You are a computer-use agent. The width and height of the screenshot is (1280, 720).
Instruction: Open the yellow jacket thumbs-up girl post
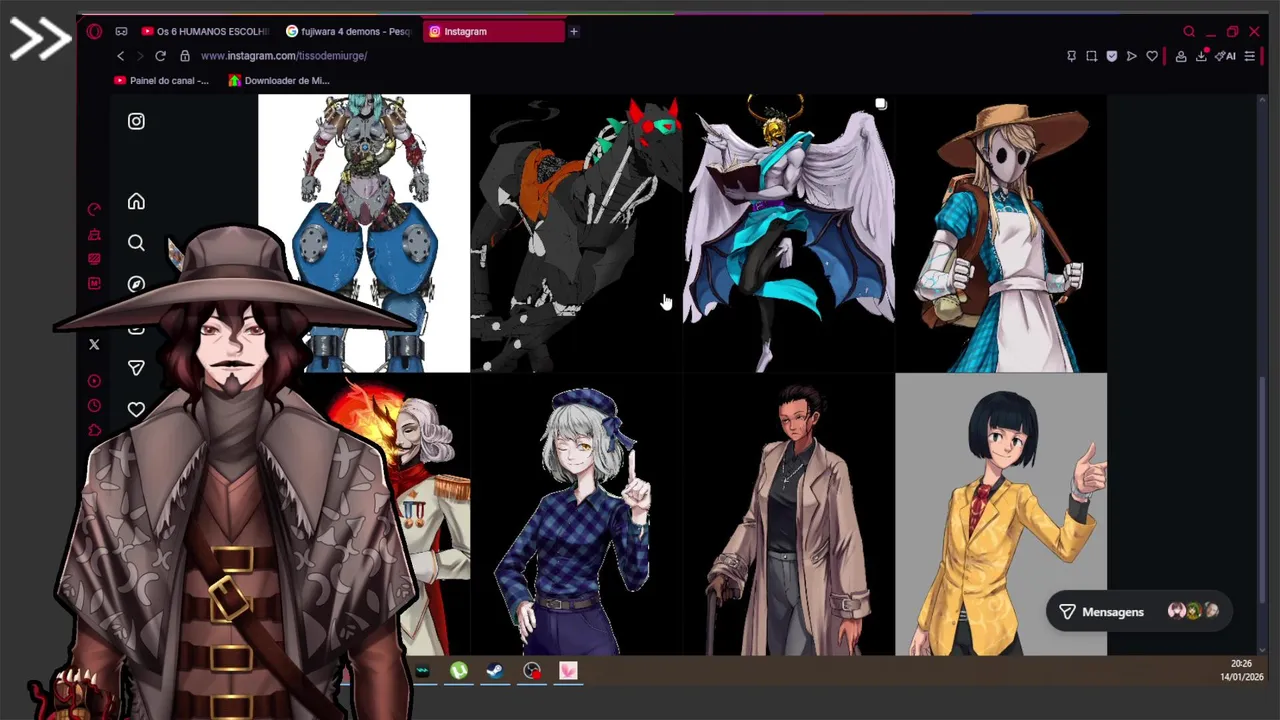click(1001, 514)
